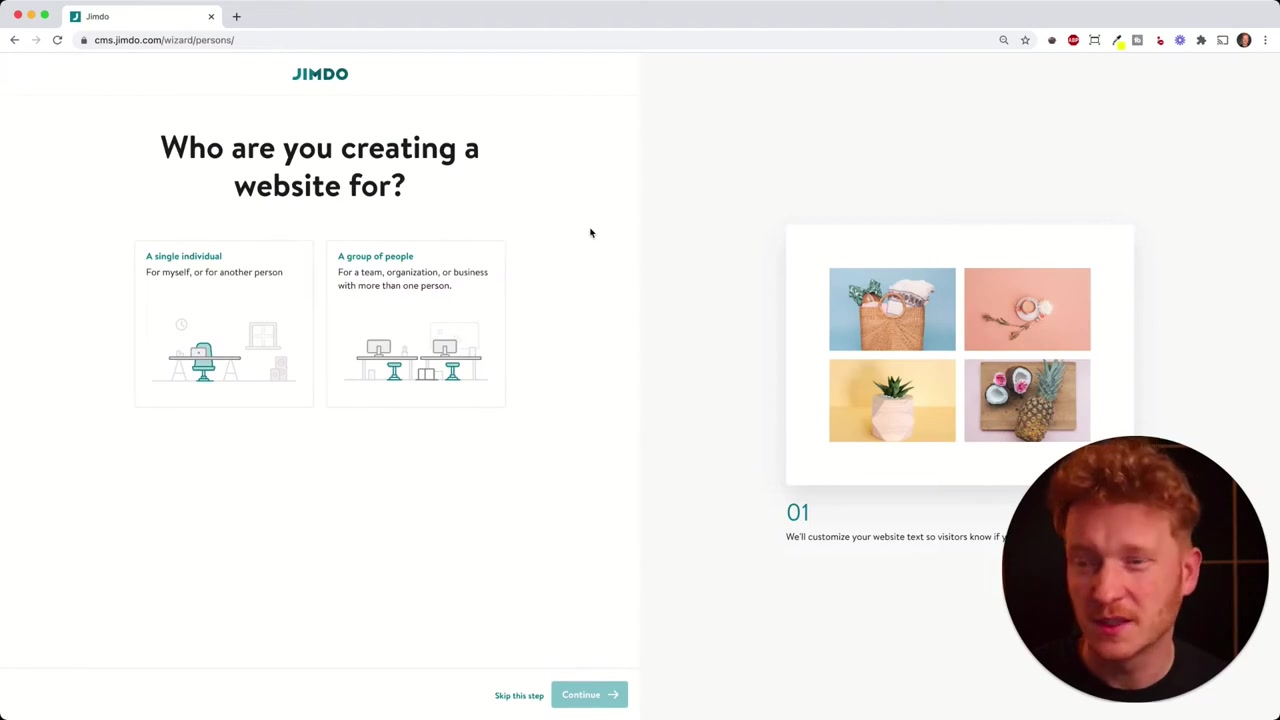The width and height of the screenshot is (1280, 720).
Task: Click the 'Skip this step' link
Action: [519, 696]
